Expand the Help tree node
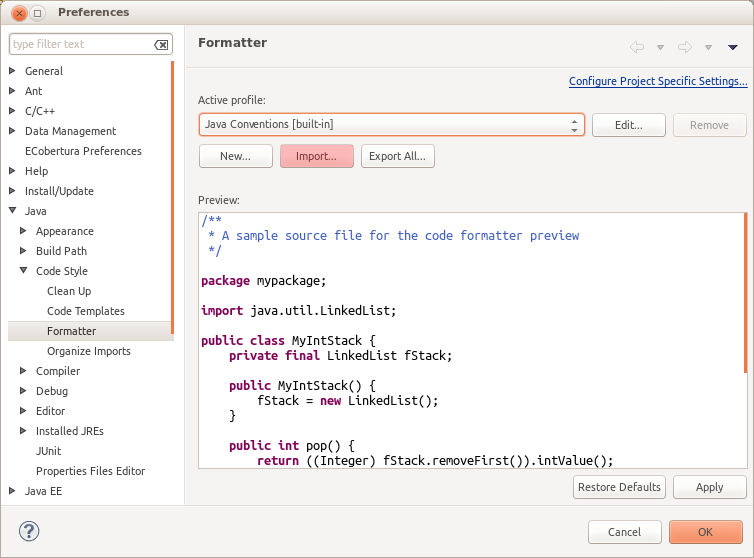The height and width of the screenshot is (558, 754). [x=13, y=171]
